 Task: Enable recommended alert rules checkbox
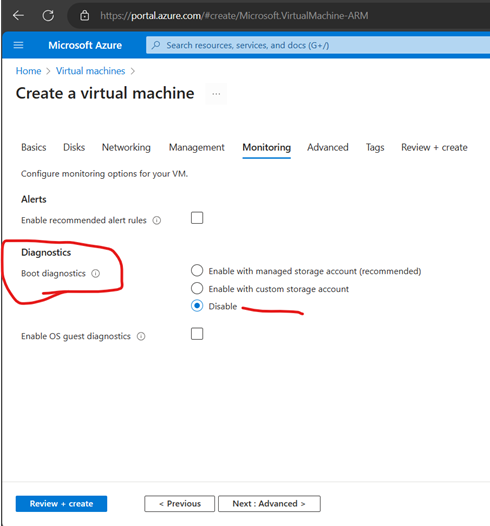197,218
